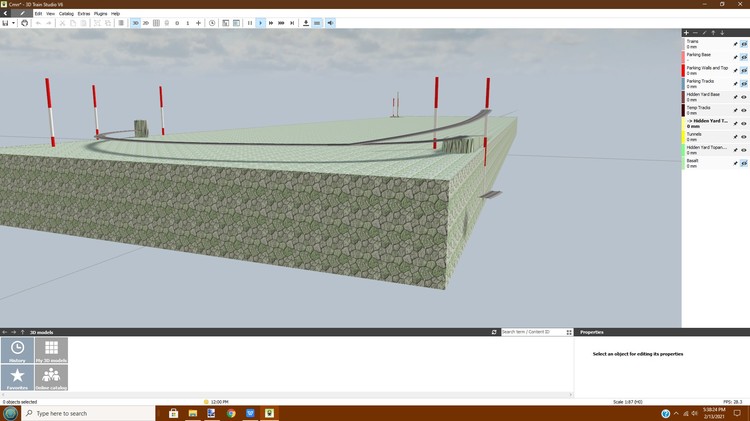This screenshot has width=750, height=421.
Task: Show or hide the Basalt layer
Action: tap(744, 163)
